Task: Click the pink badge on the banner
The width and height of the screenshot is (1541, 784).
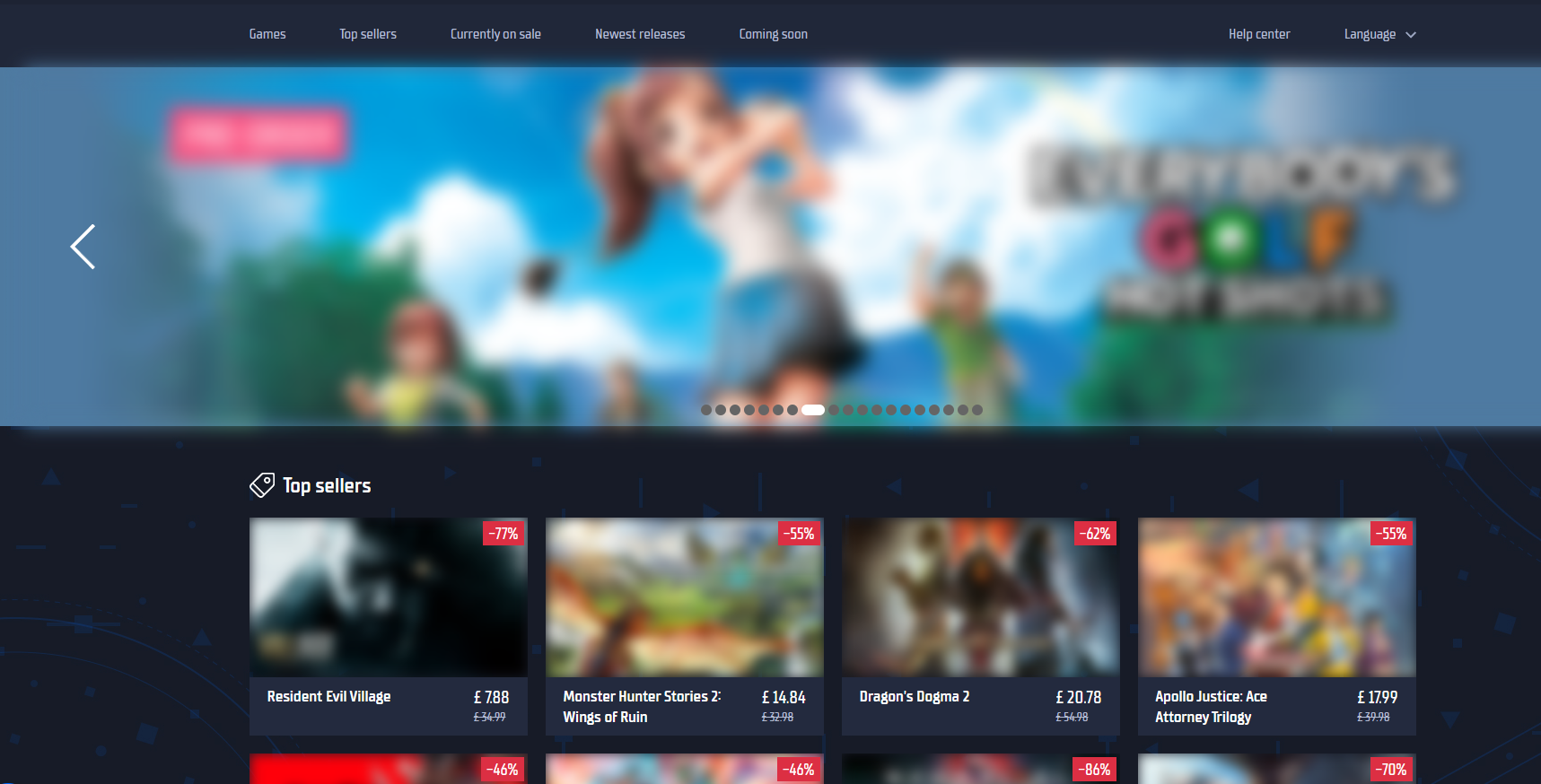Action: pyautogui.click(x=258, y=135)
